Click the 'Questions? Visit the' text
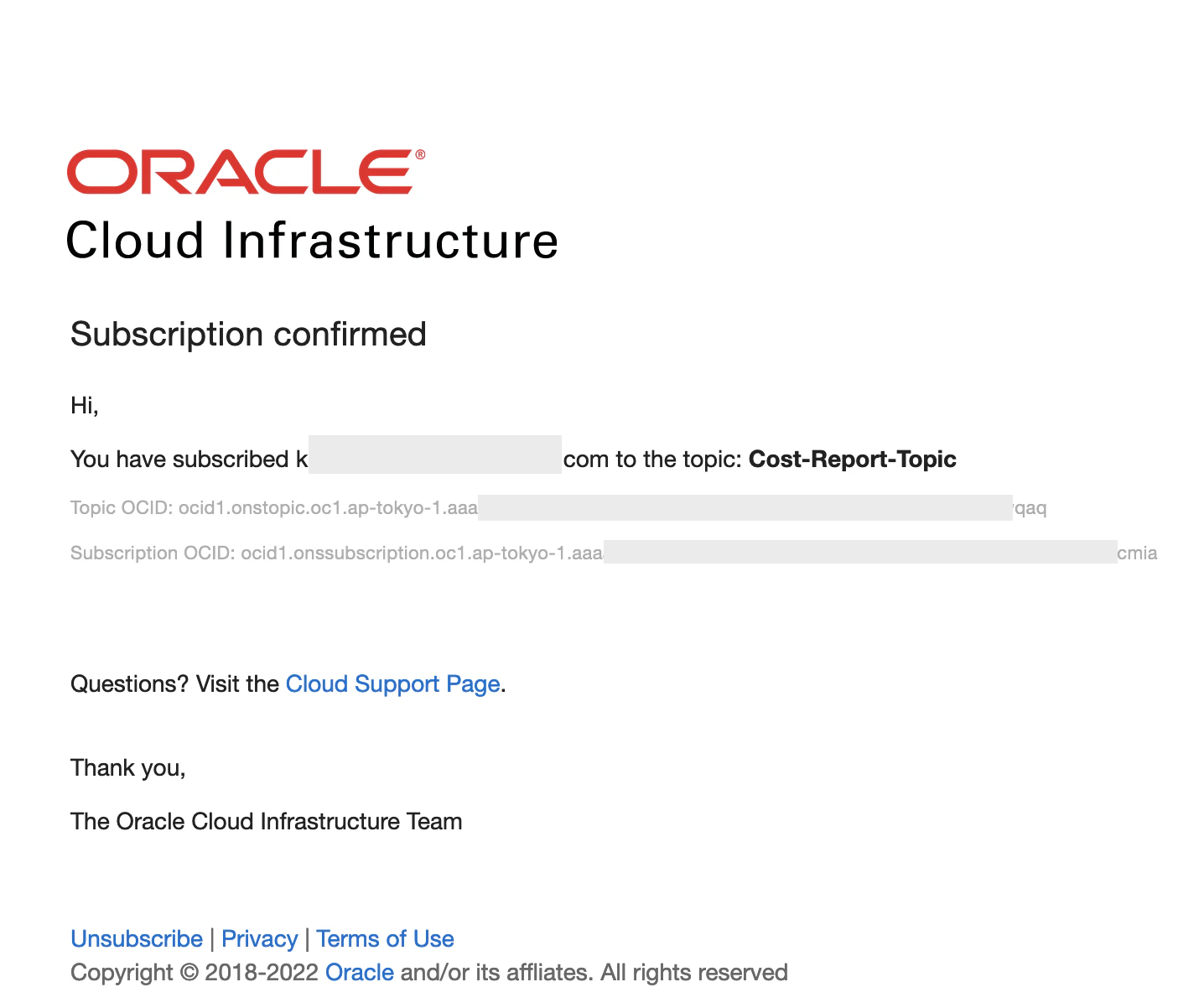Viewport: 1204px width, 1008px height. (174, 684)
